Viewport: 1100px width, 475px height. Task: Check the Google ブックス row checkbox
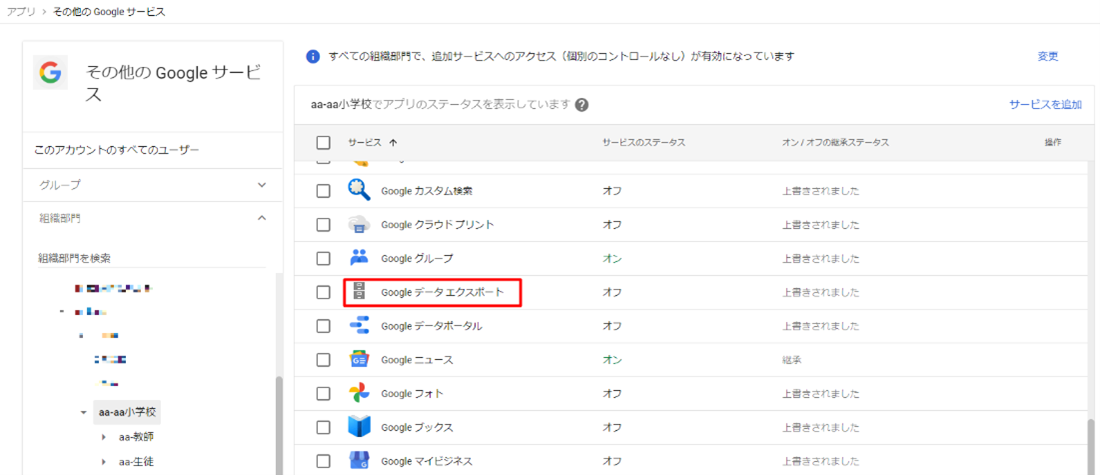pyautogui.click(x=323, y=427)
